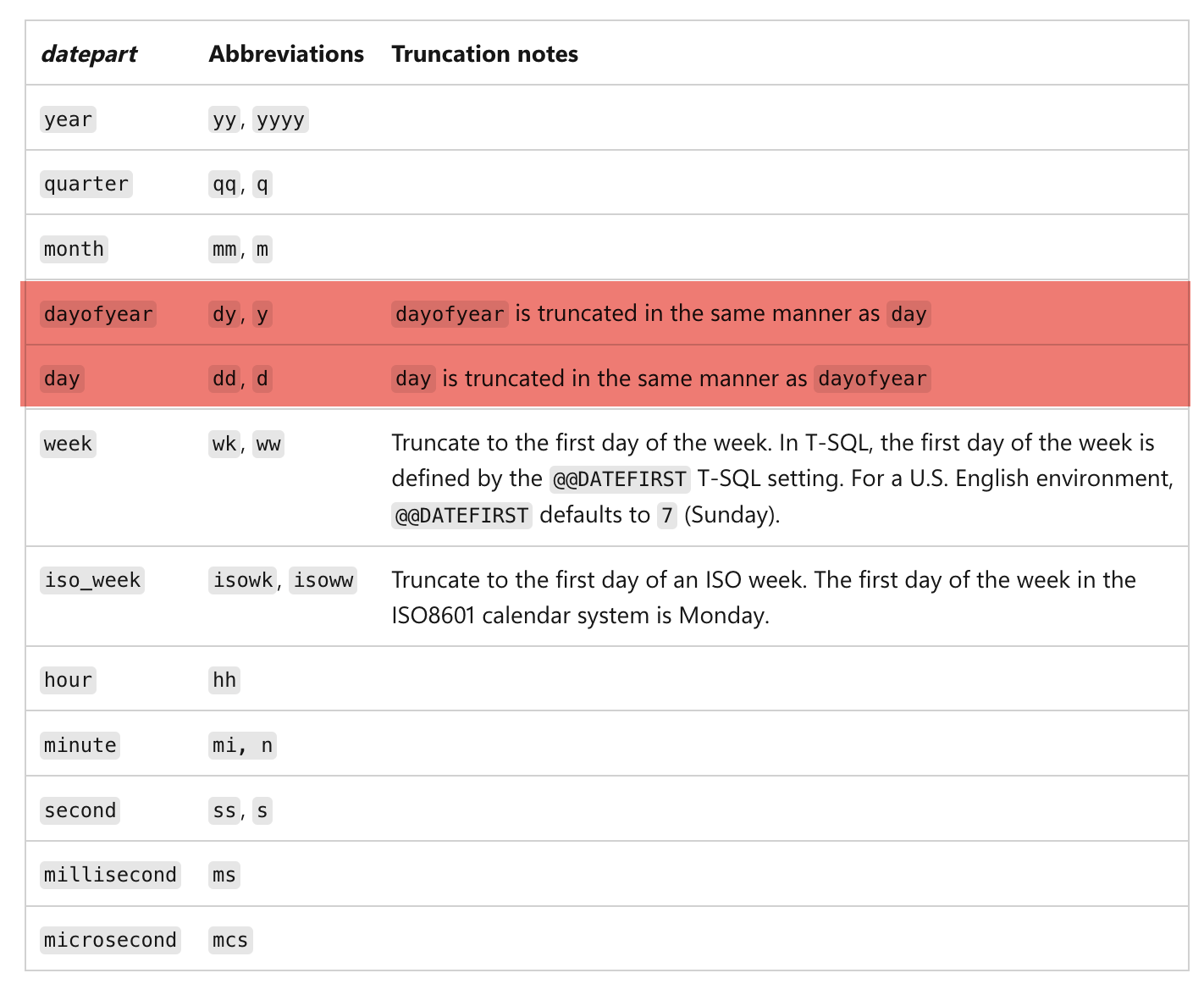The width and height of the screenshot is (1204, 984).
Task: Click the 'Abbreviations' column header
Action: pyautogui.click(x=286, y=54)
